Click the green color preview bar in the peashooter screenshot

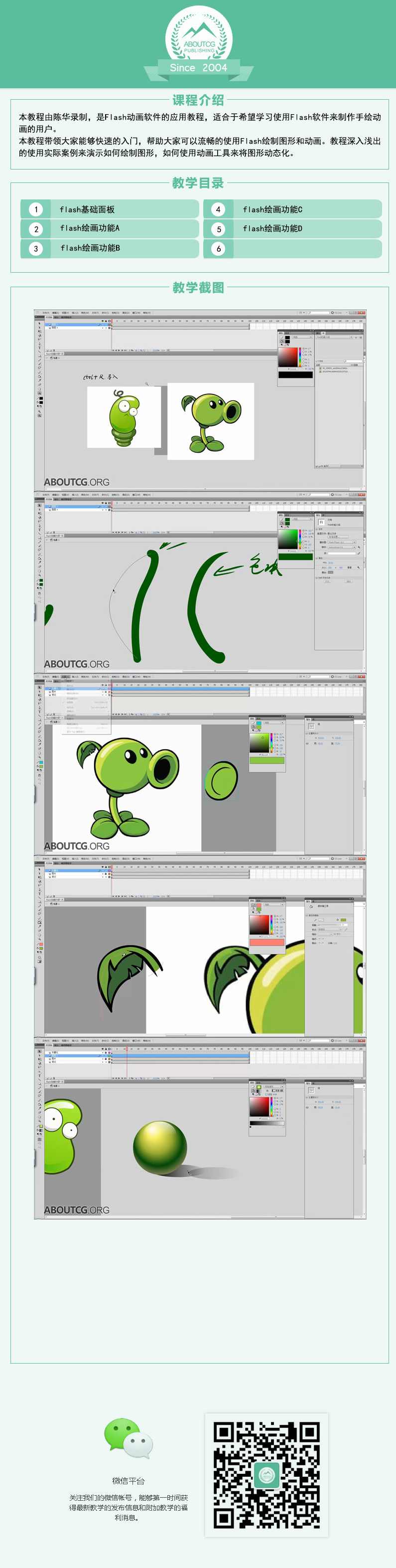tap(267, 760)
